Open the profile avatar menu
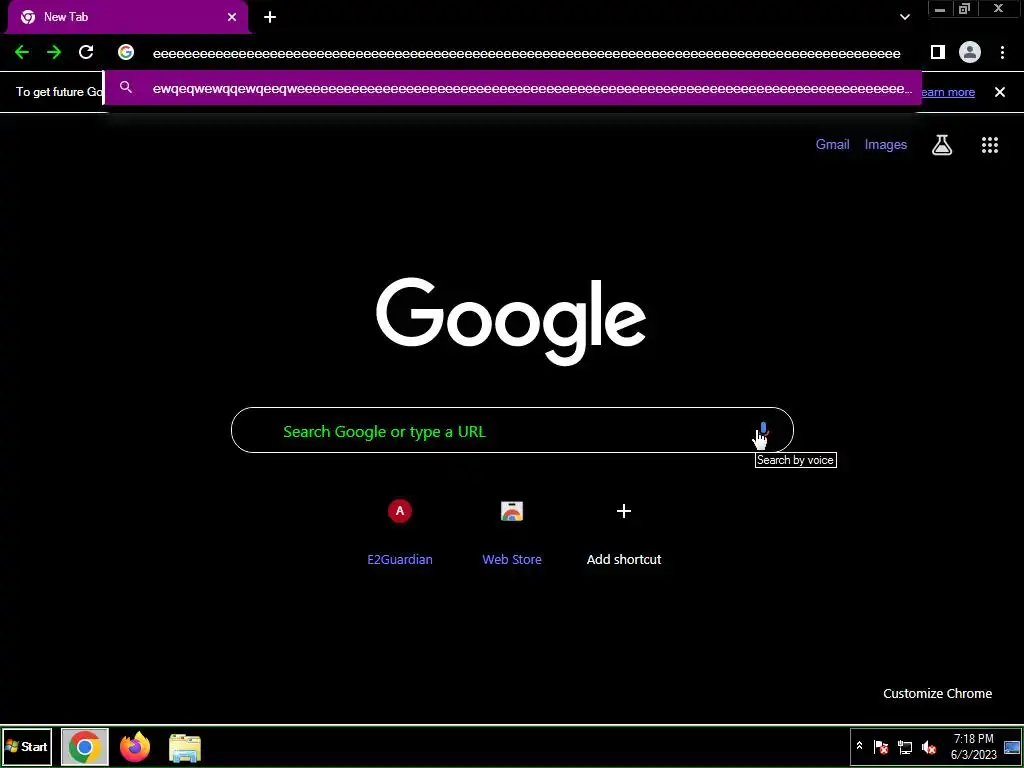 click(x=970, y=52)
